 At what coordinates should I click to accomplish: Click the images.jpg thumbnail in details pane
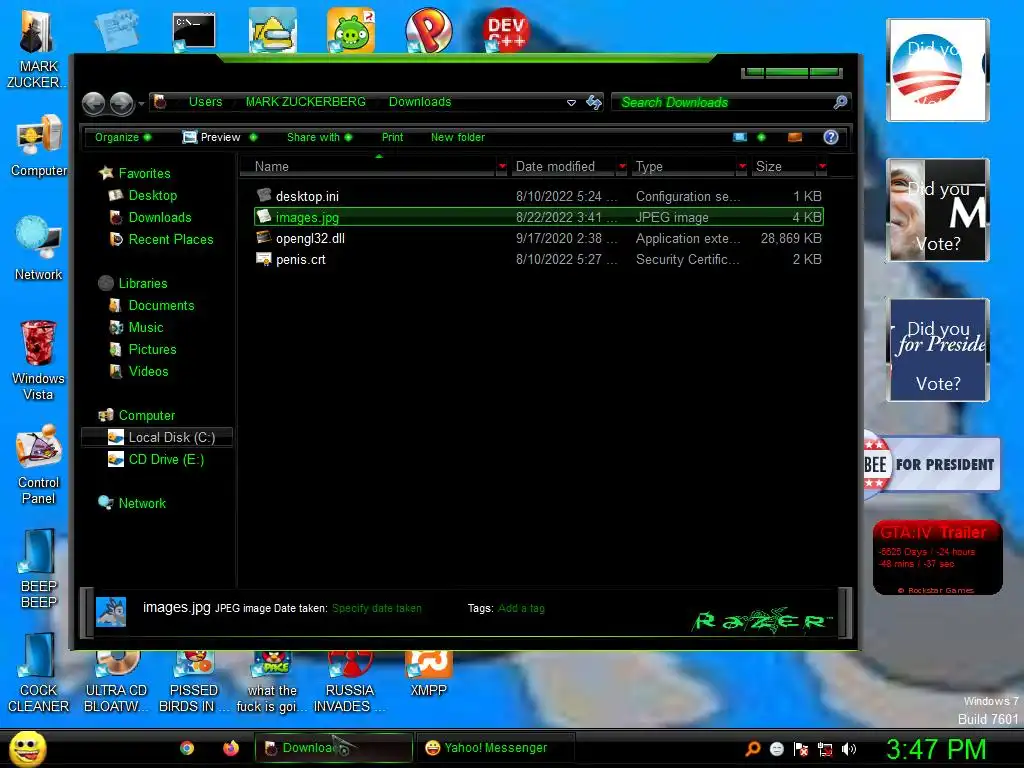click(x=111, y=612)
